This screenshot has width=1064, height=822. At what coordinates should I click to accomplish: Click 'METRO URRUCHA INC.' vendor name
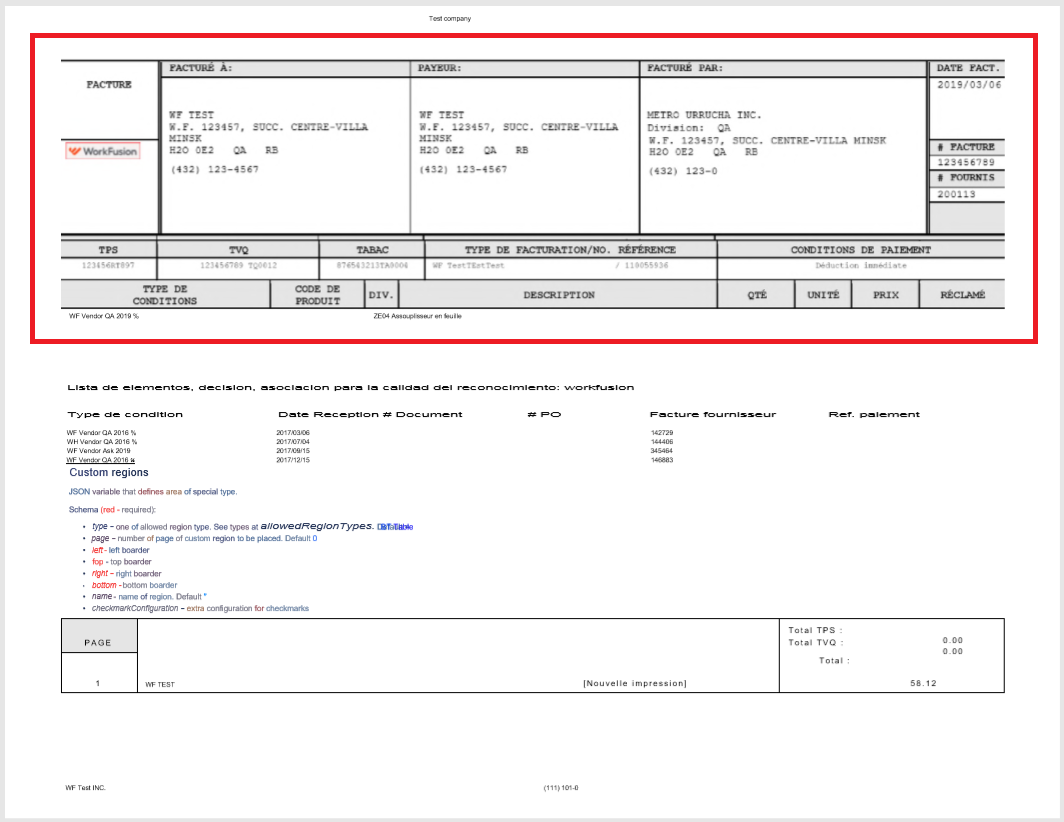[704, 115]
